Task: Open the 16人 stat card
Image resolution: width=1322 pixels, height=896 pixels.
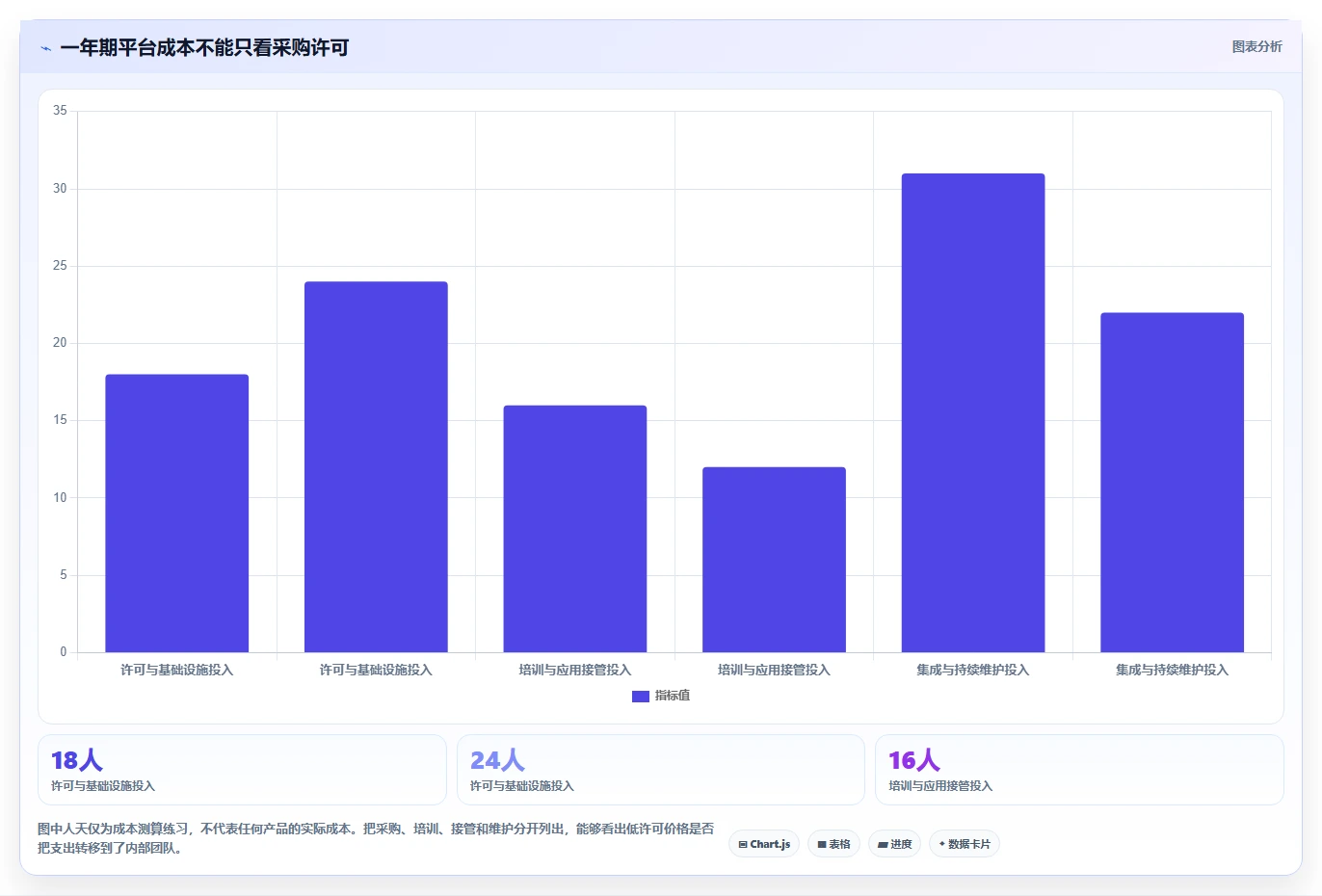Action: tap(1079, 770)
